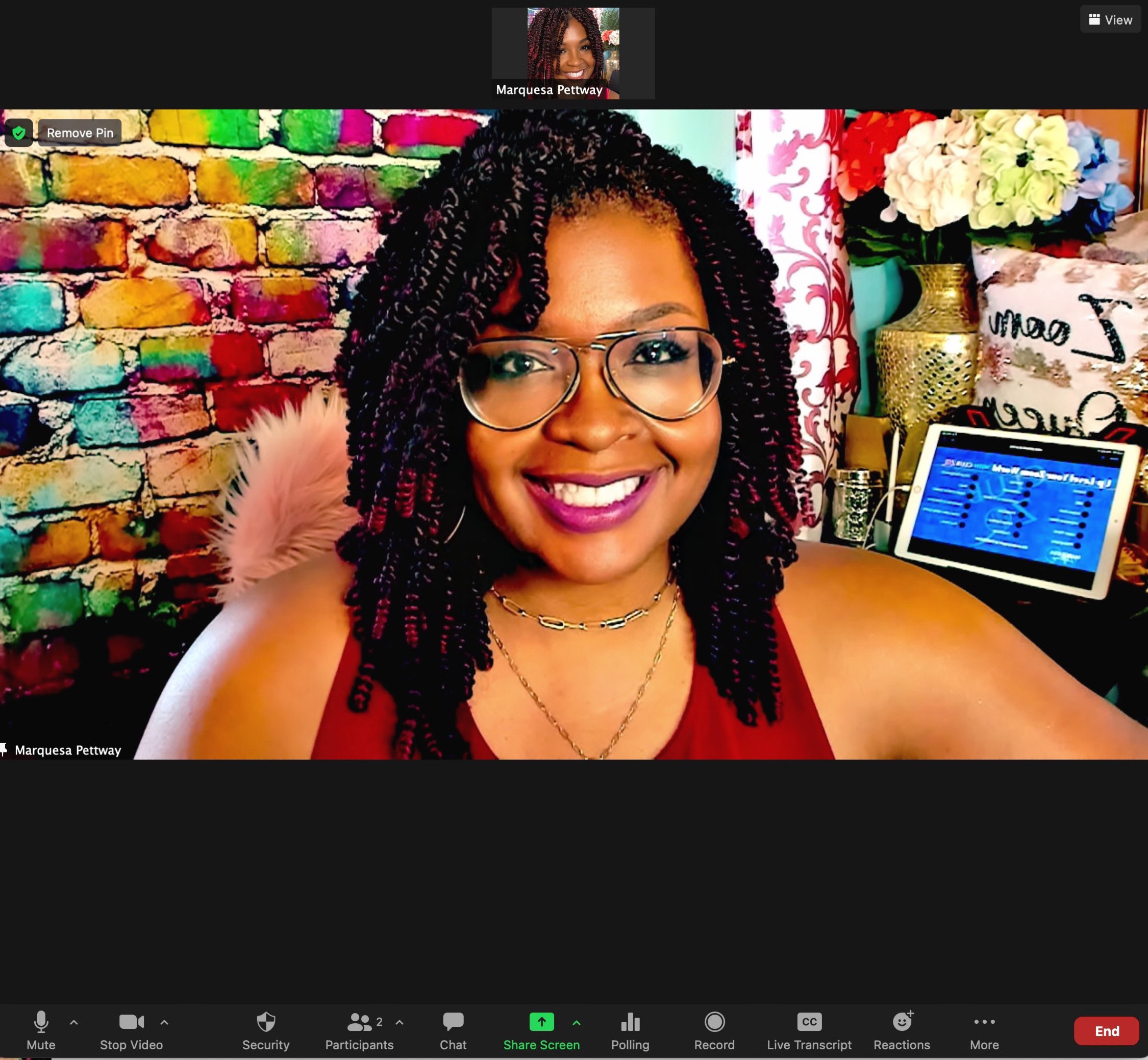This screenshot has width=1148, height=1060.
Task: Open the More options menu
Action: (x=984, y=1029)
